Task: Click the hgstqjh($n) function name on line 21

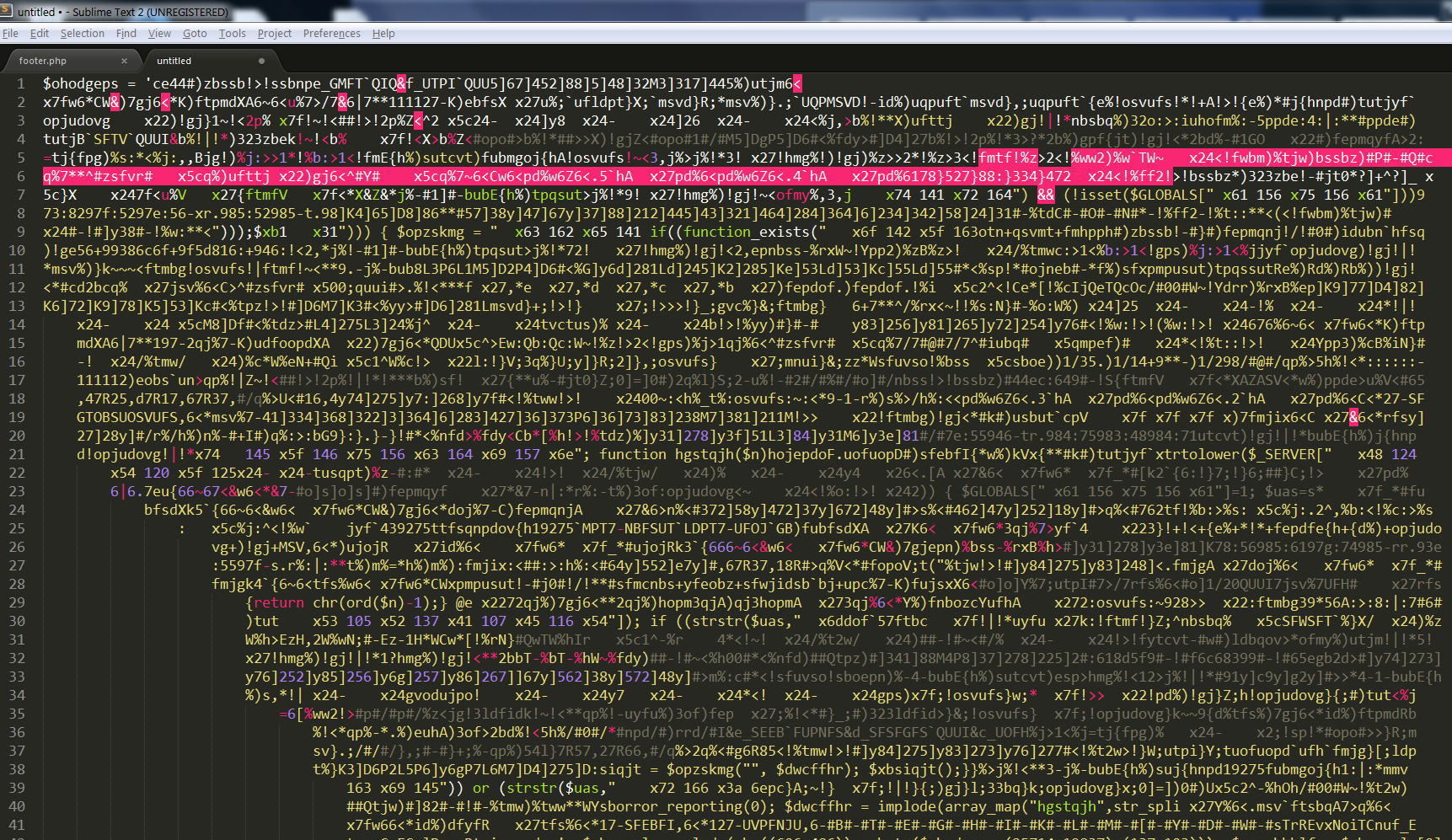Action: (721, 454)
